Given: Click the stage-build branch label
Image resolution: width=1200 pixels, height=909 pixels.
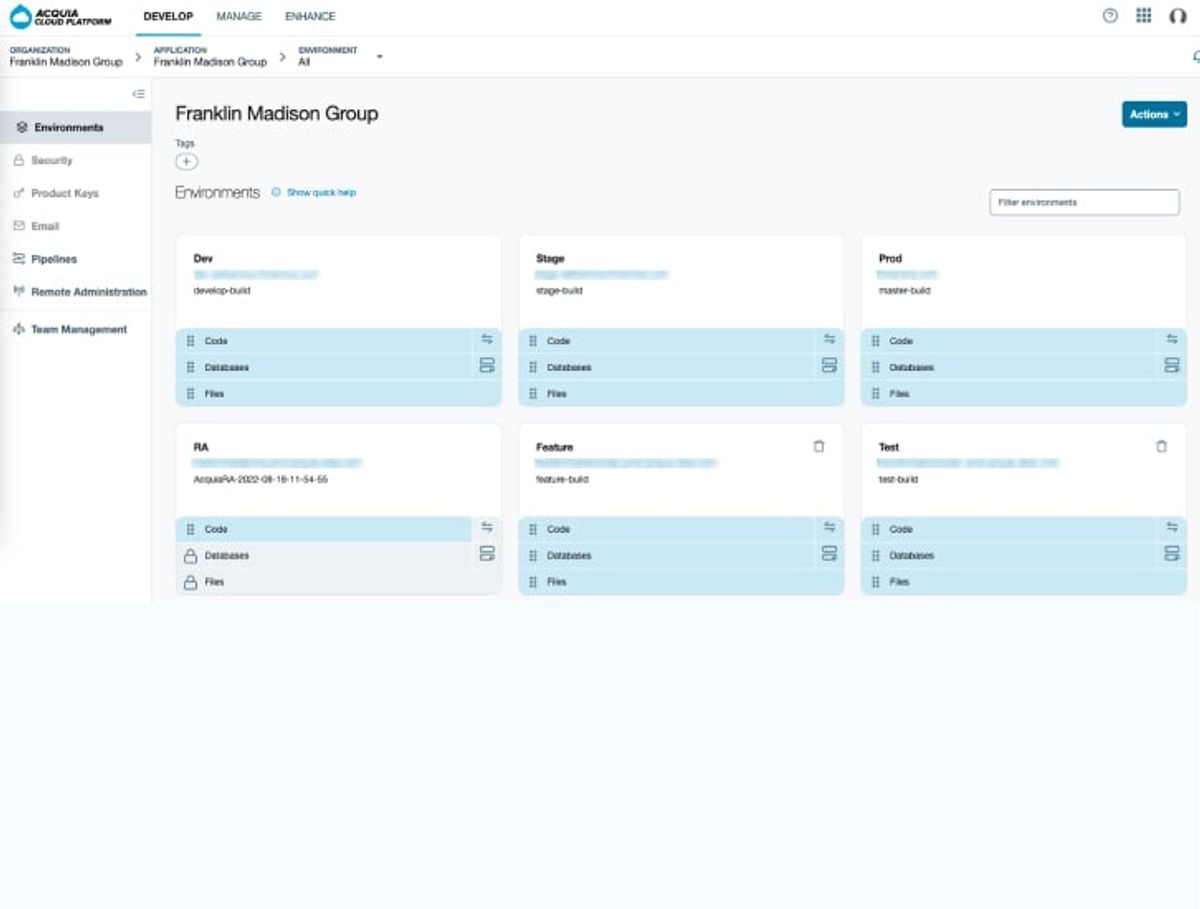Looking at the screenshot, I should tap(559, 291).
